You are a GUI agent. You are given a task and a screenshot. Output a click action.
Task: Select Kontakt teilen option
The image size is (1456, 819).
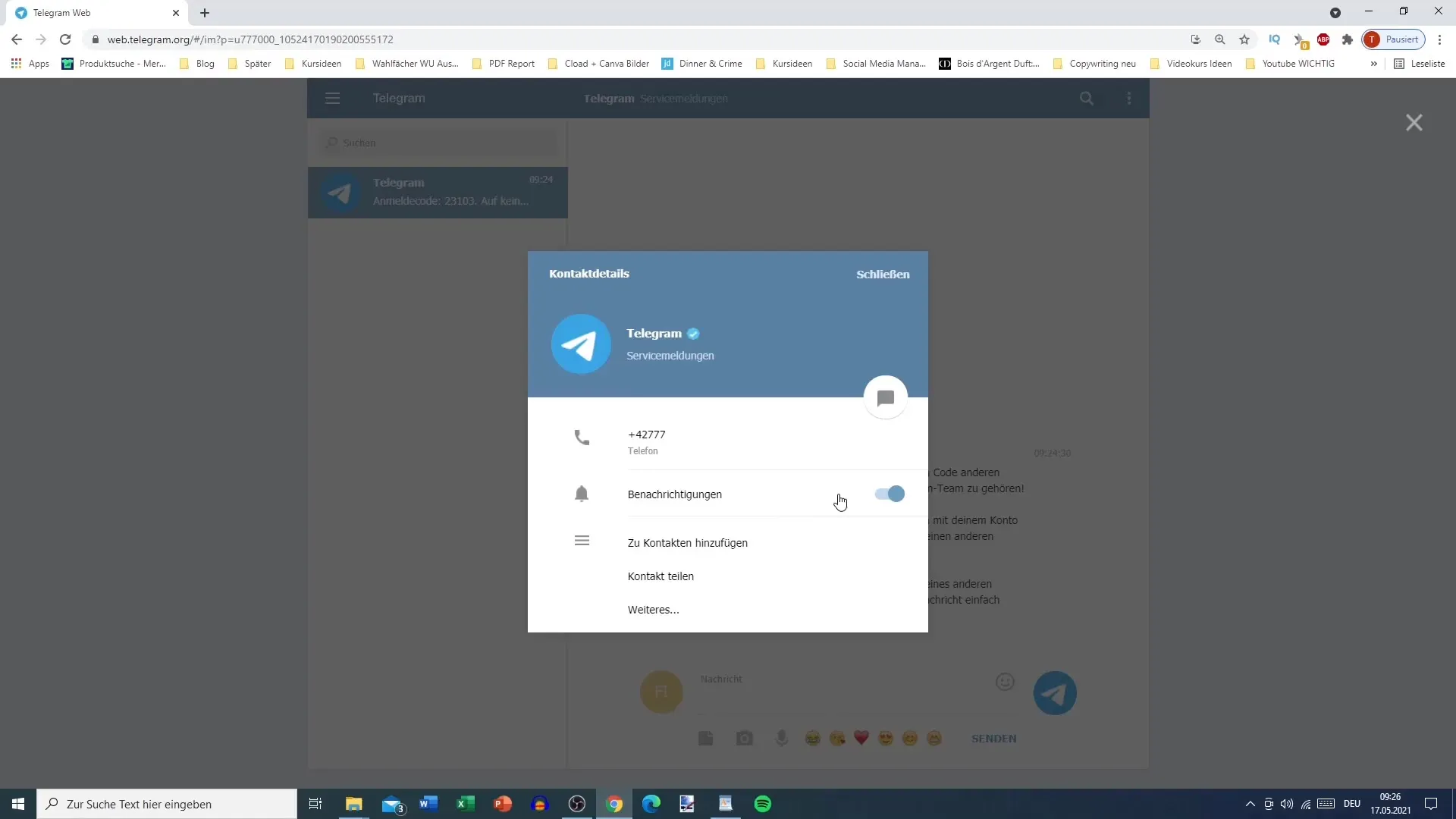(x=661, y=576)
